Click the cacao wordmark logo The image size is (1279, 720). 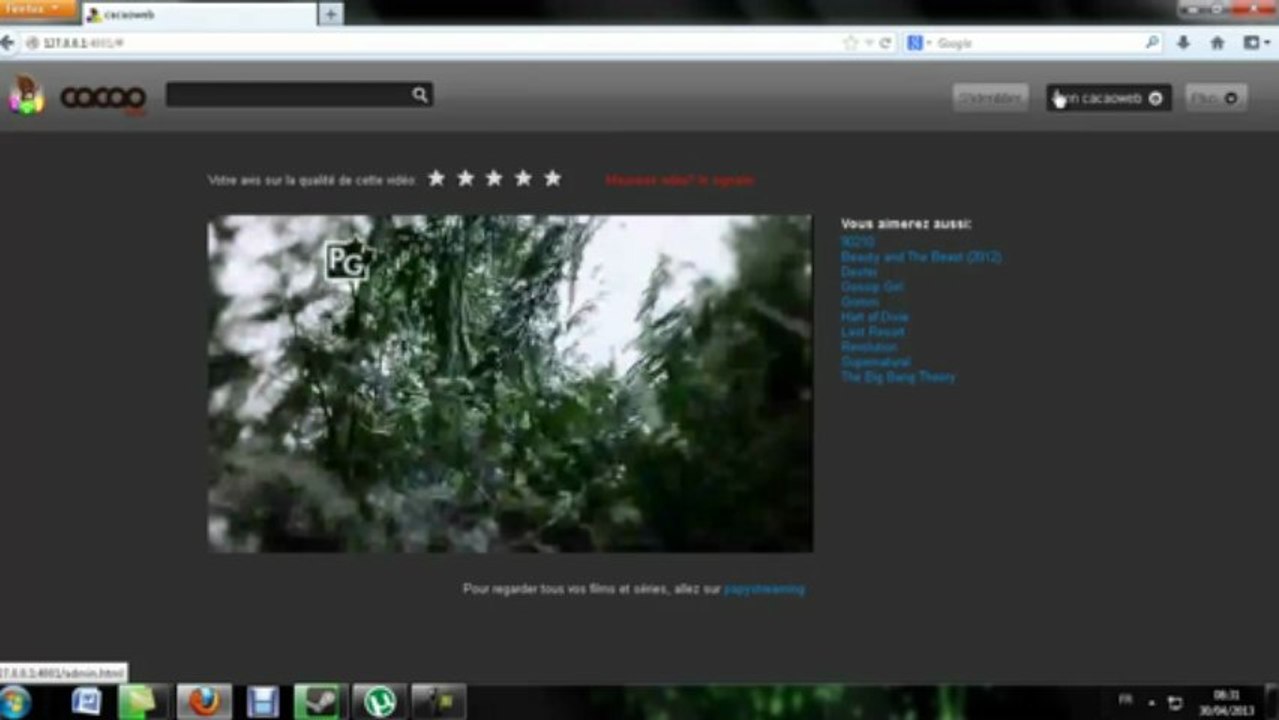click(104, 98)
